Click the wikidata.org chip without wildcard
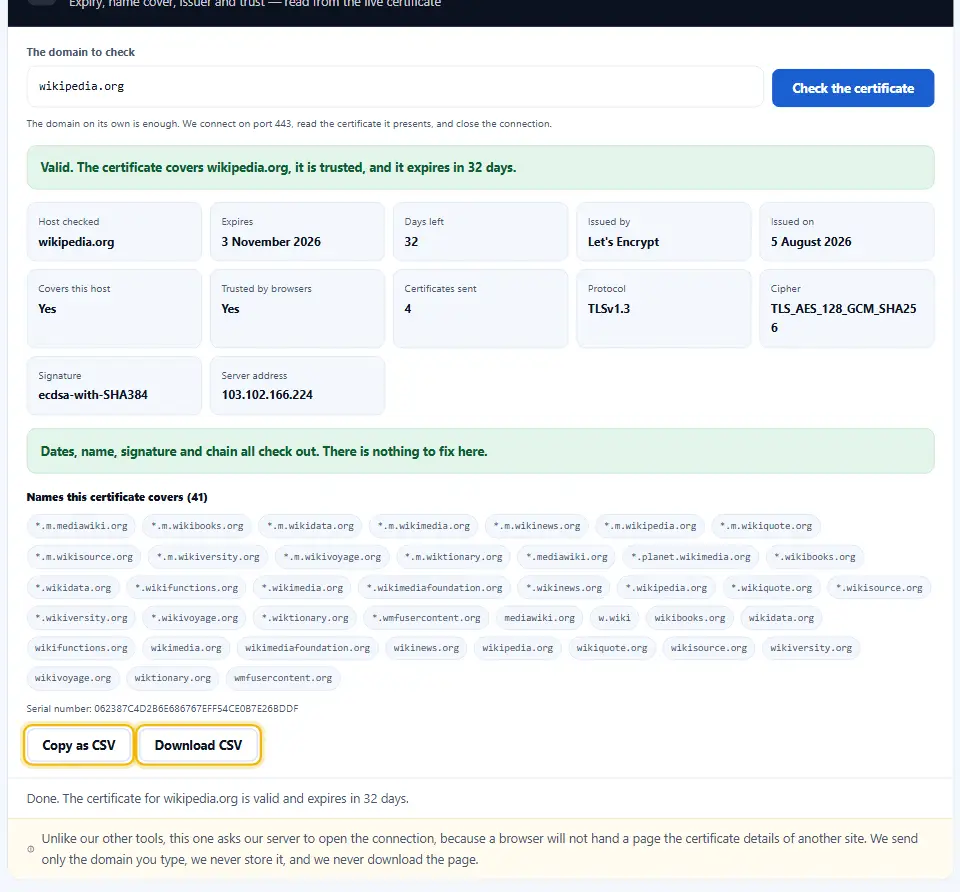 tap(781, 618)
